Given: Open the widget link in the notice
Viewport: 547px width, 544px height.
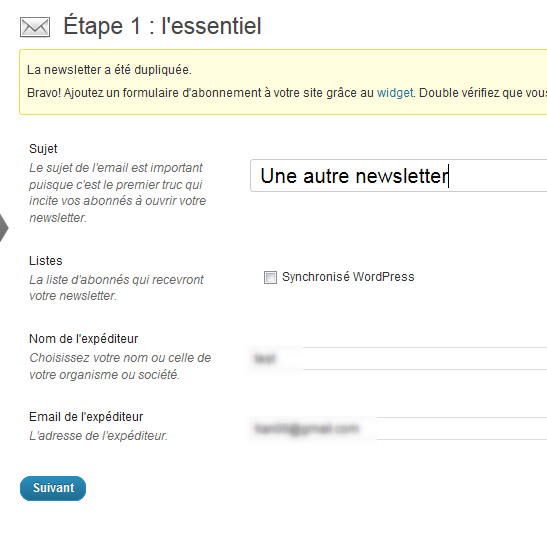Looking at the screenshot, I should (x=395, y=93).
